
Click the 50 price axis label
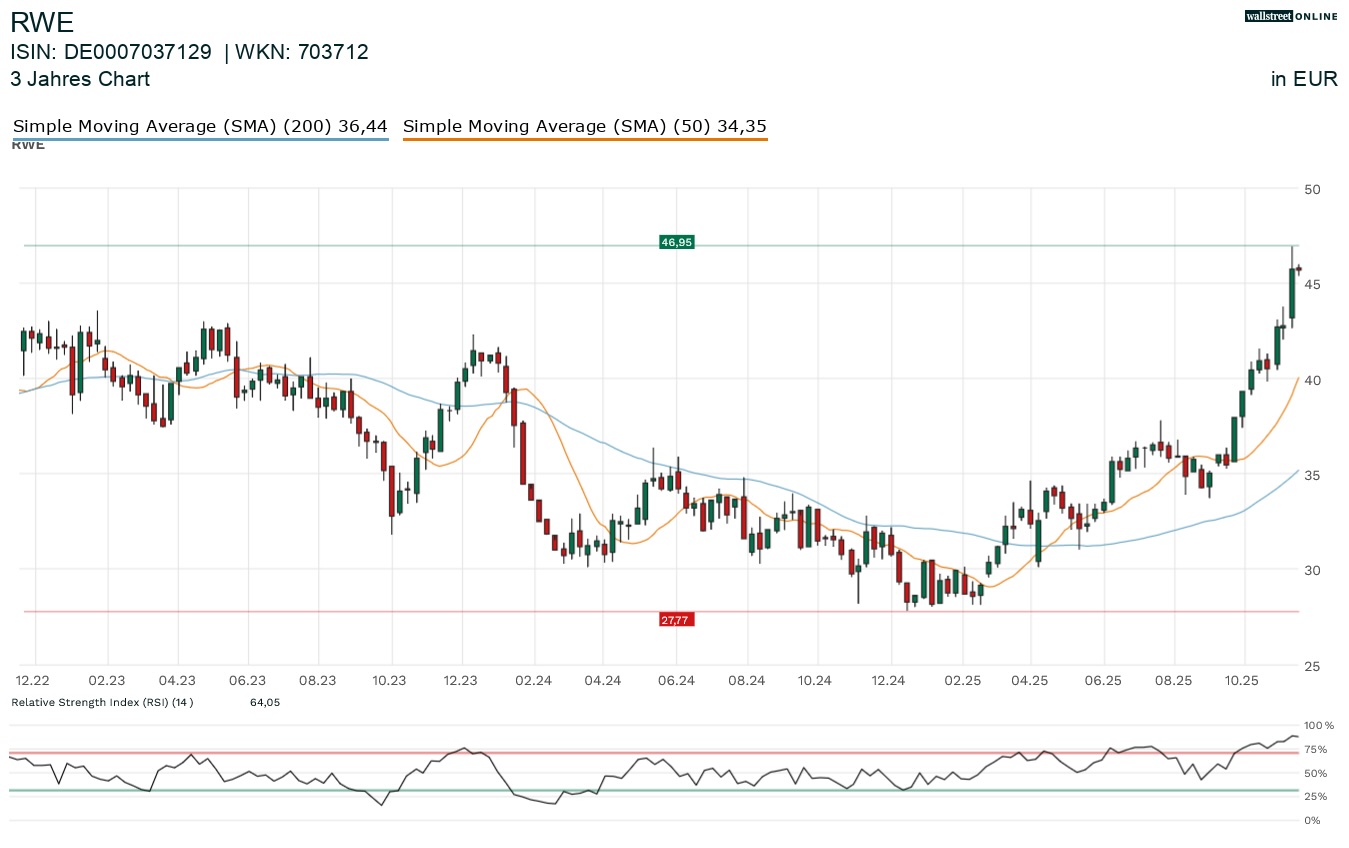pyautogui.click(x=1313, y=190)
